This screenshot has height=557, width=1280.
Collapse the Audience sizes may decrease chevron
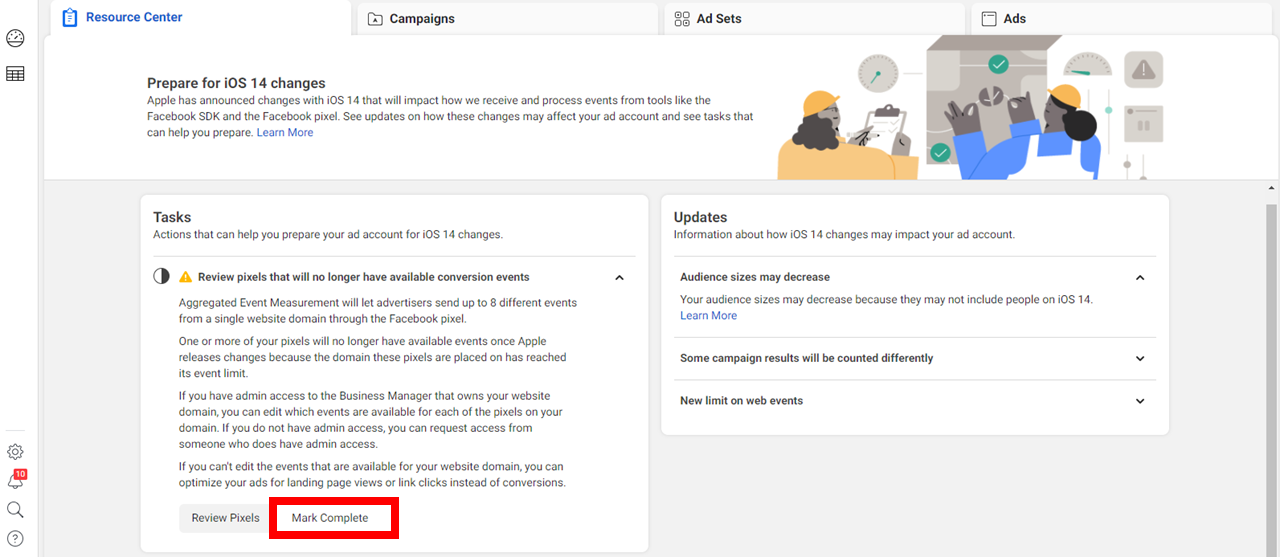tap(1140, 278)
